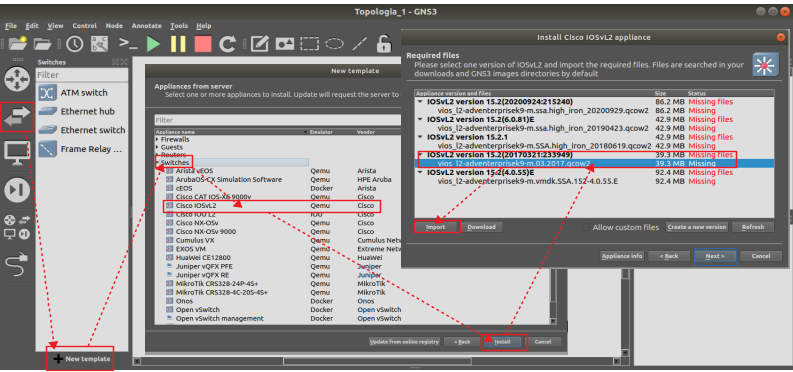Image resolution: width=793 pixels, height=372 pixels.
Task: Click Import in IOSvL2 appliance dialog
Action: click(435, 227)
